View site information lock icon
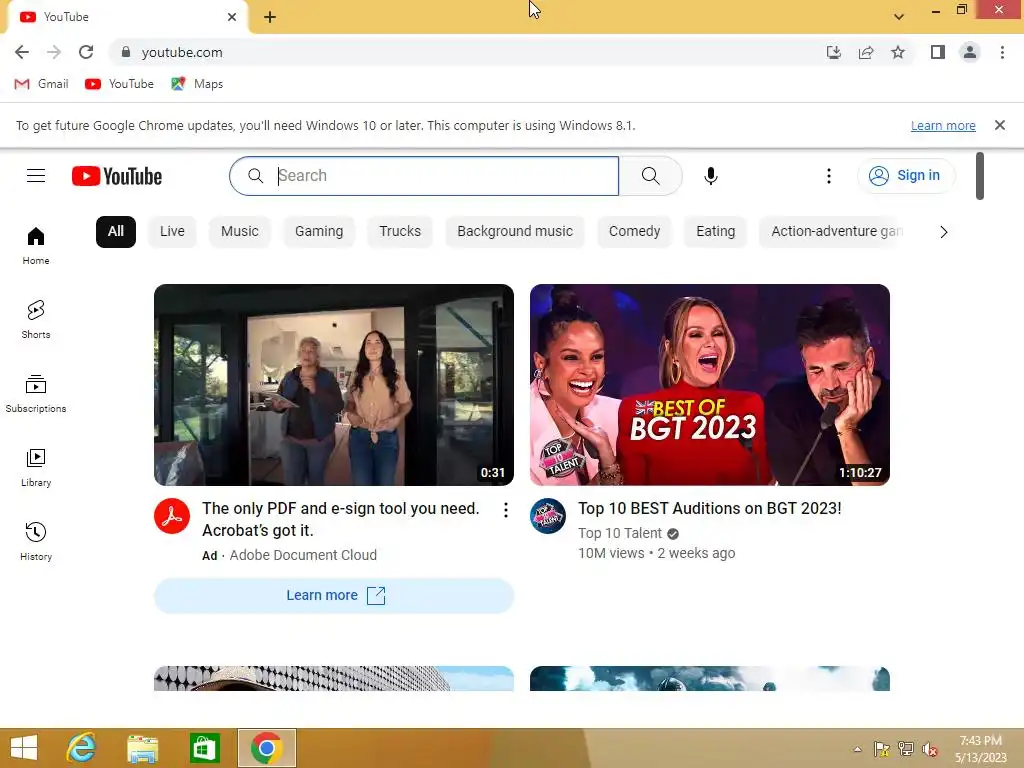The height and width of the screenshot is (768, 1024). (x=126, y=52)
